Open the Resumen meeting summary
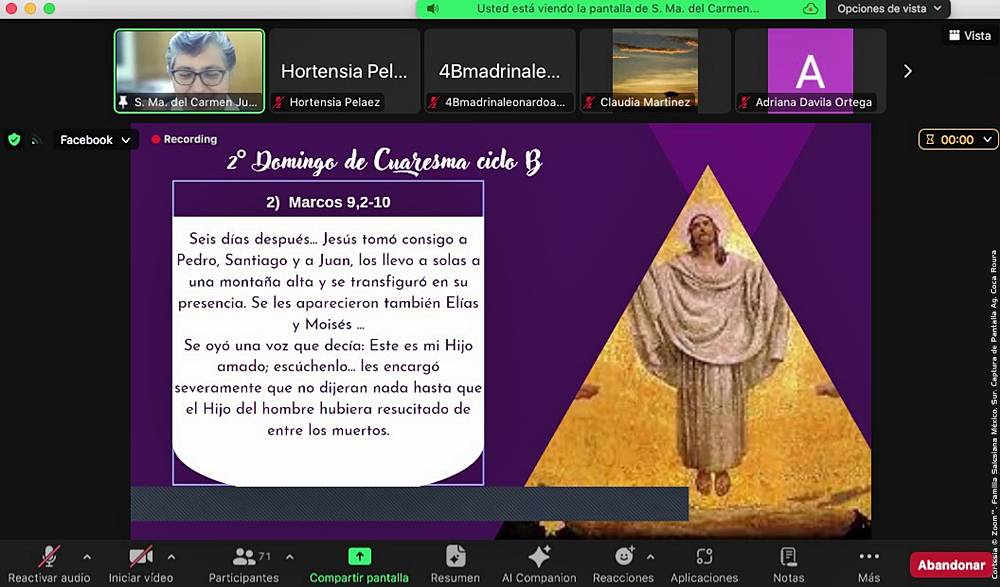 click(x=455, y=565)
